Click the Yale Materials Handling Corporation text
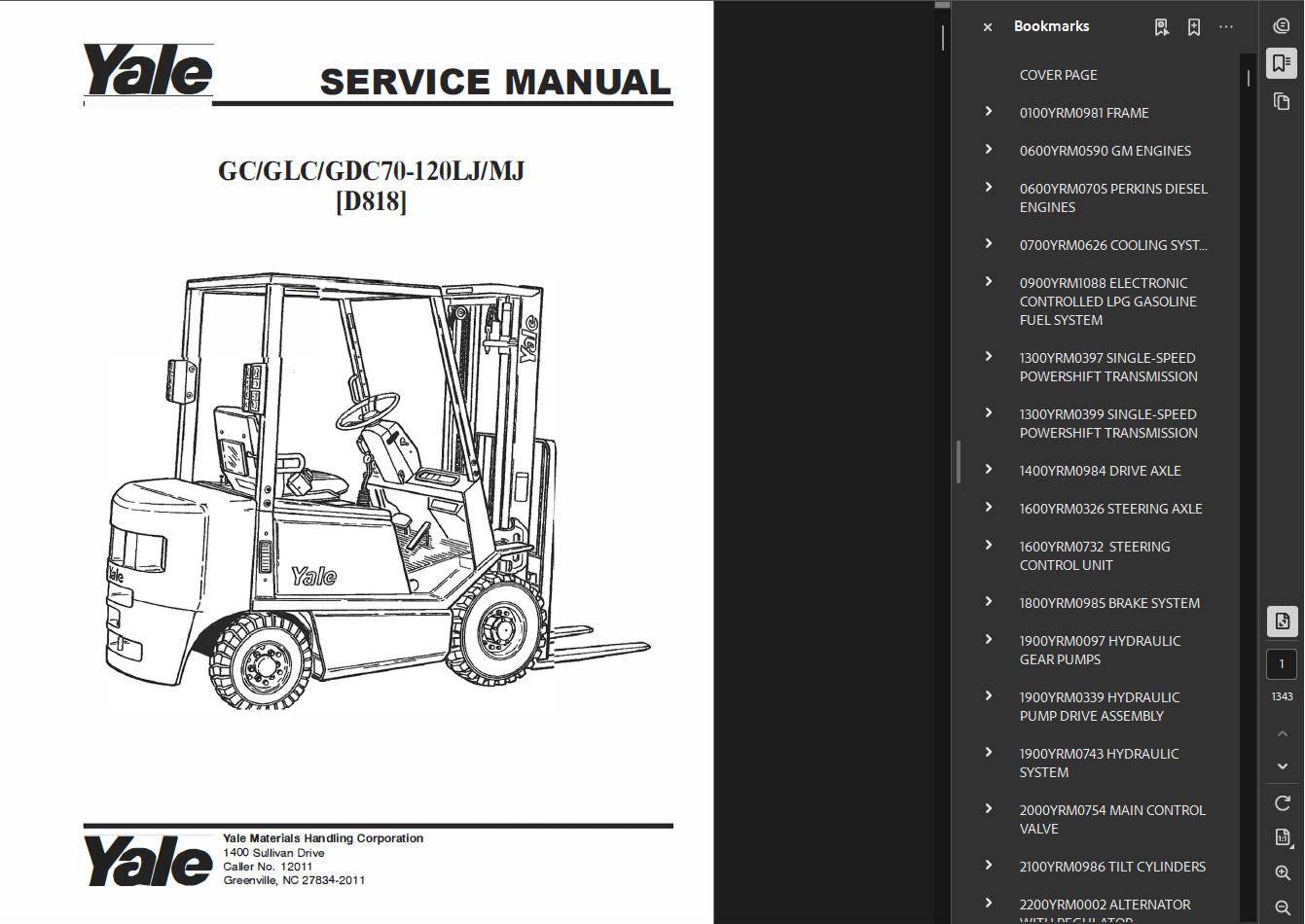Screen dimensions: 1305x924 [323, 838]
